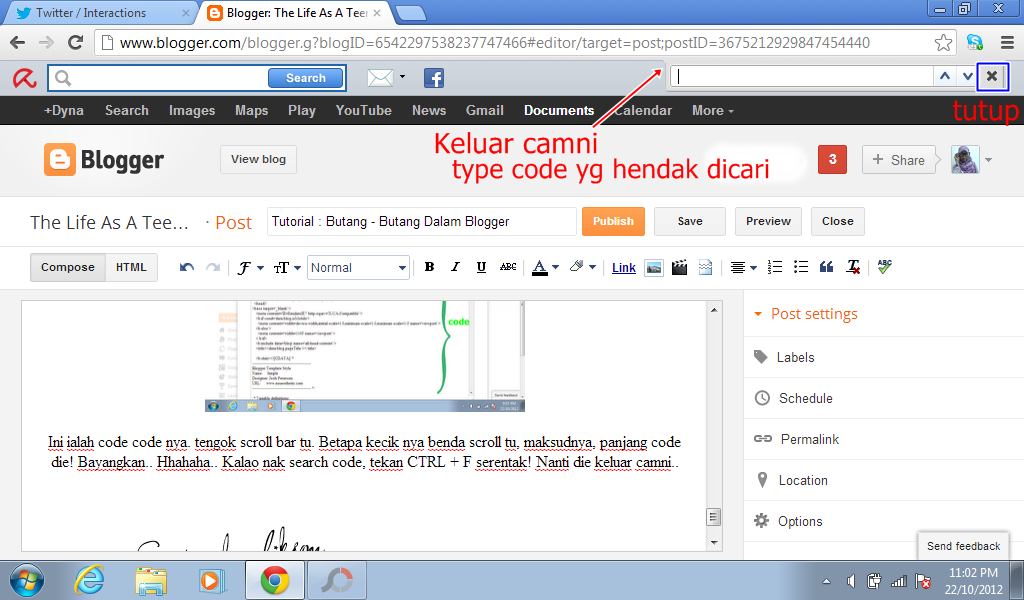Click the Skype extension icon
Screen dimensions: 1024x600
click(975, 43)
